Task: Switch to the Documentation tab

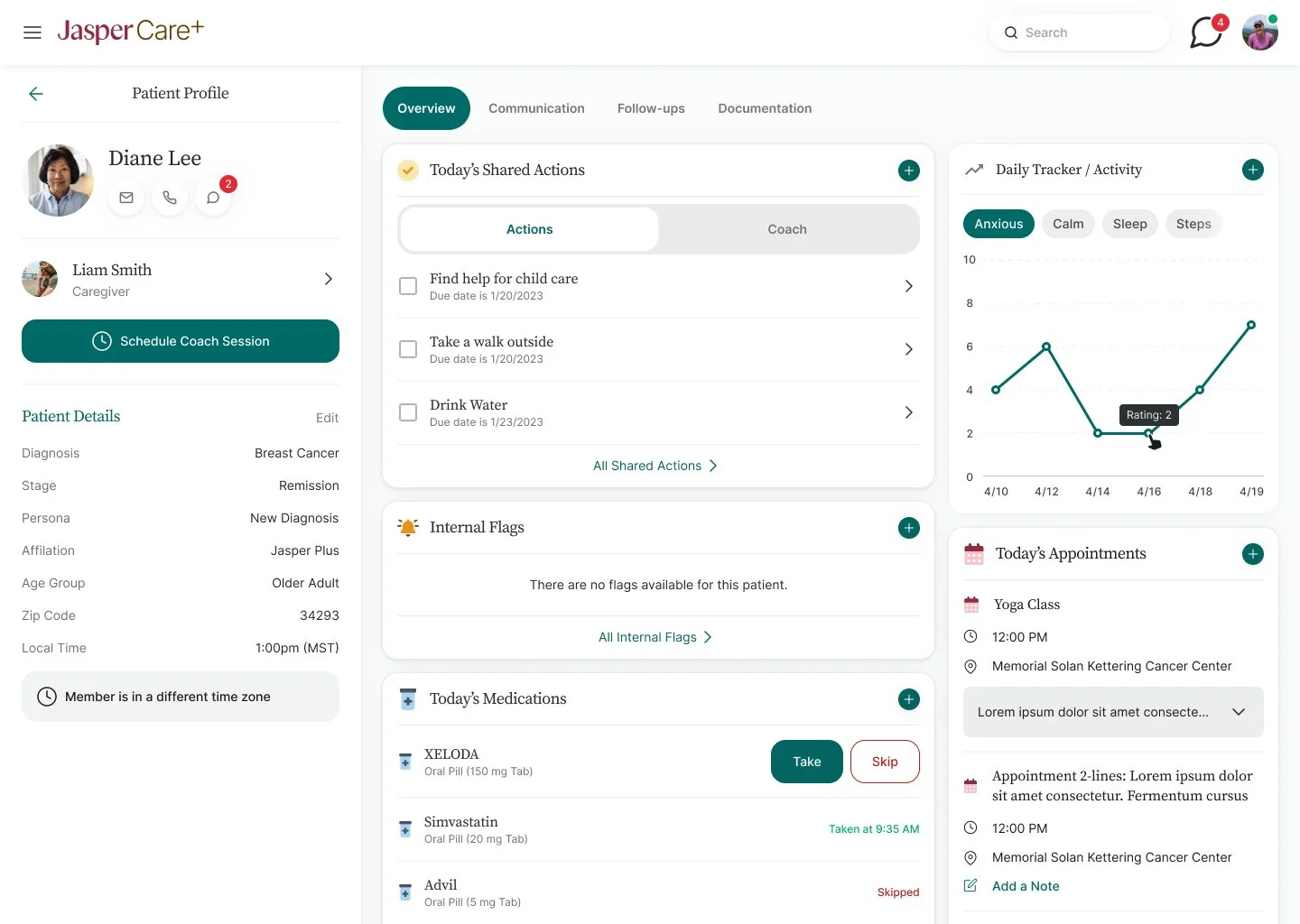Action: pyautogui.click(x=765, y=108)
